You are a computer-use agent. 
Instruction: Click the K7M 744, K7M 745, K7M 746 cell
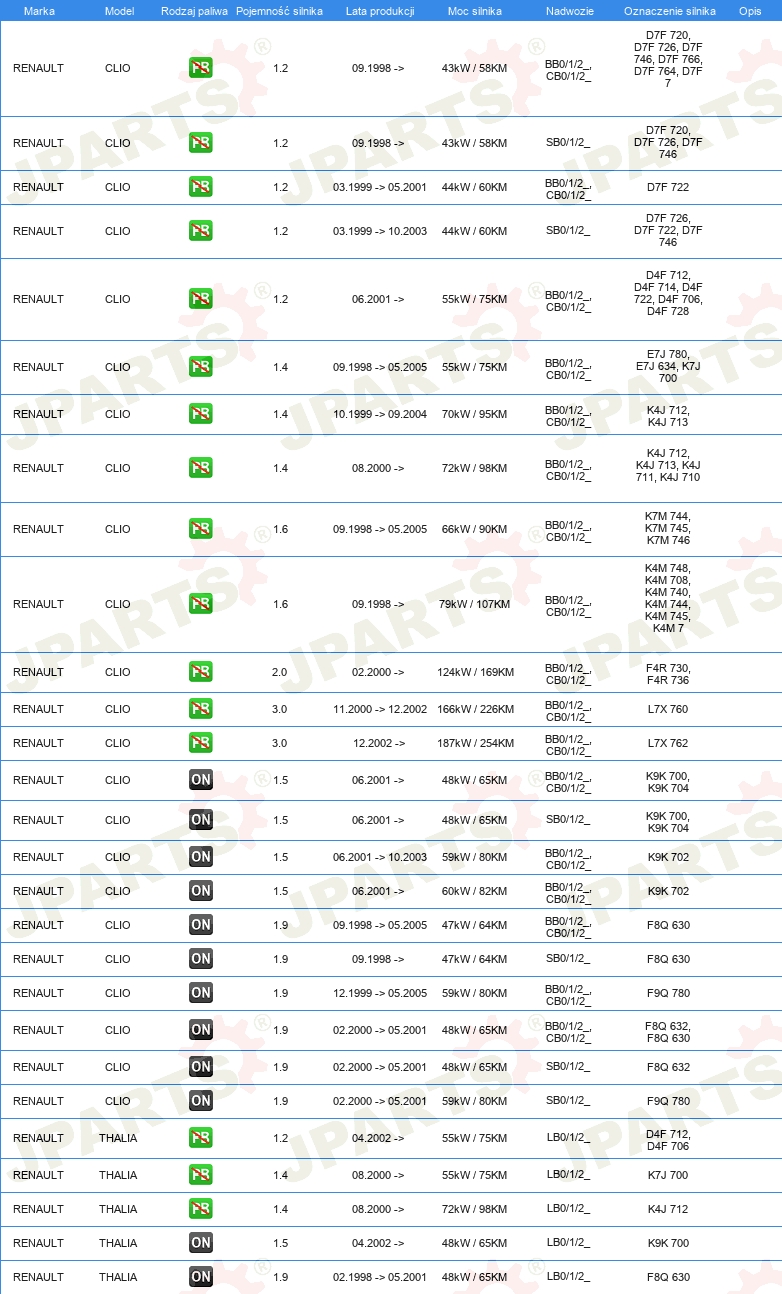[x=668, y=529]
